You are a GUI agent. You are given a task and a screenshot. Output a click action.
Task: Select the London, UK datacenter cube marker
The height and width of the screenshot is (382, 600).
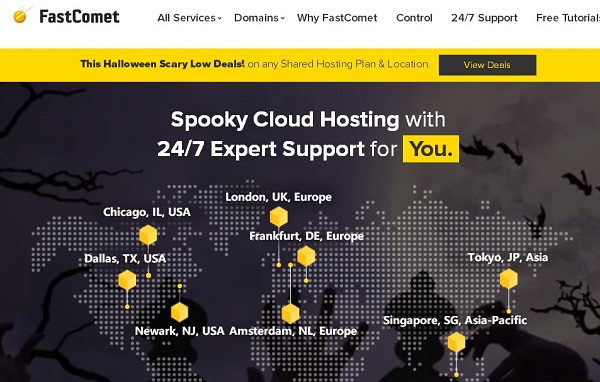[279, 217]
